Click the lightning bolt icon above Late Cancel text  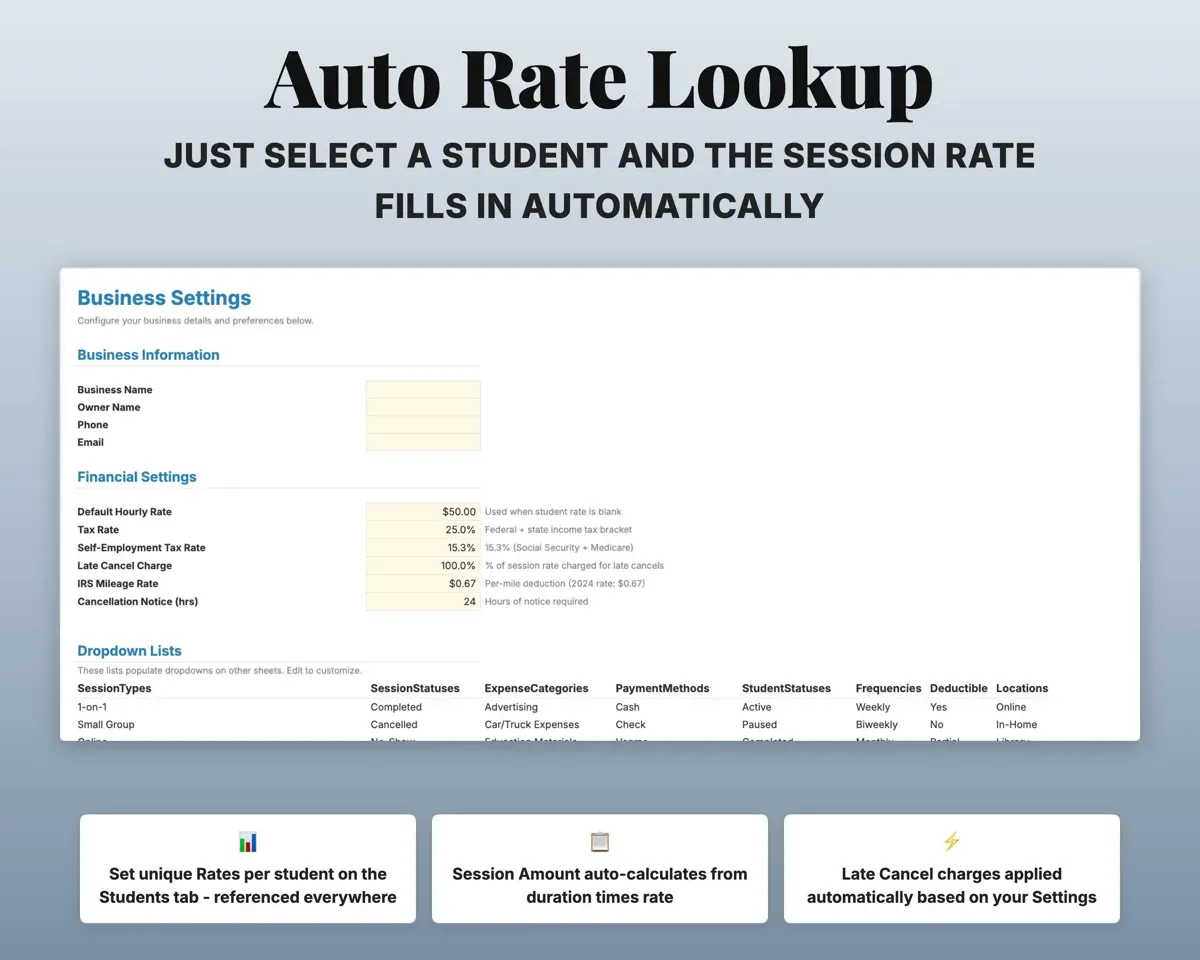pyautogui.click(x=951, y=842)
